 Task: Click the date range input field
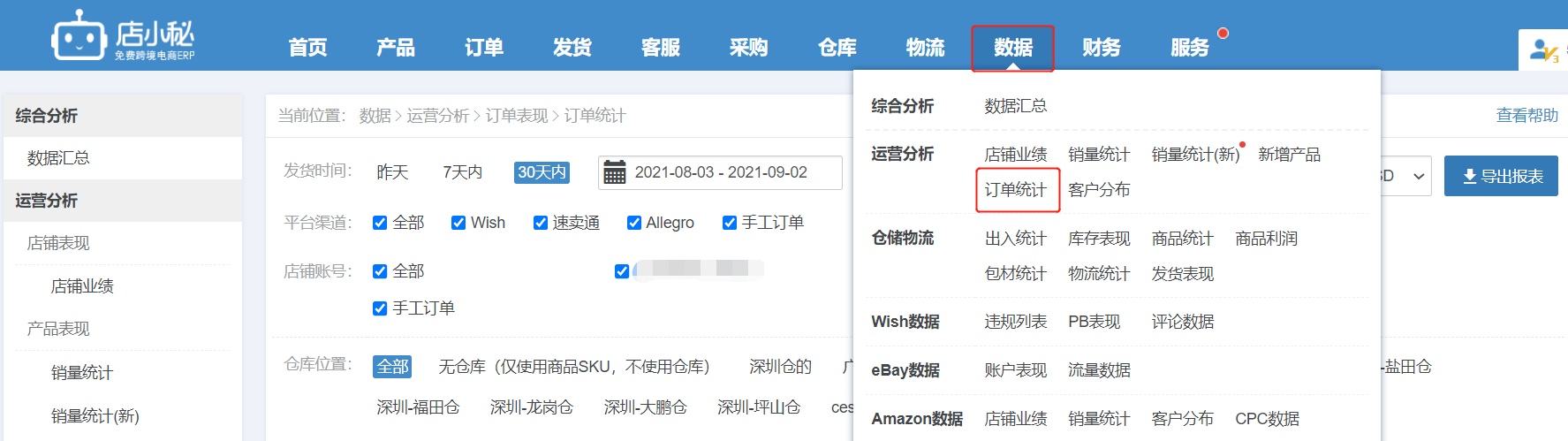coord(720,172)
